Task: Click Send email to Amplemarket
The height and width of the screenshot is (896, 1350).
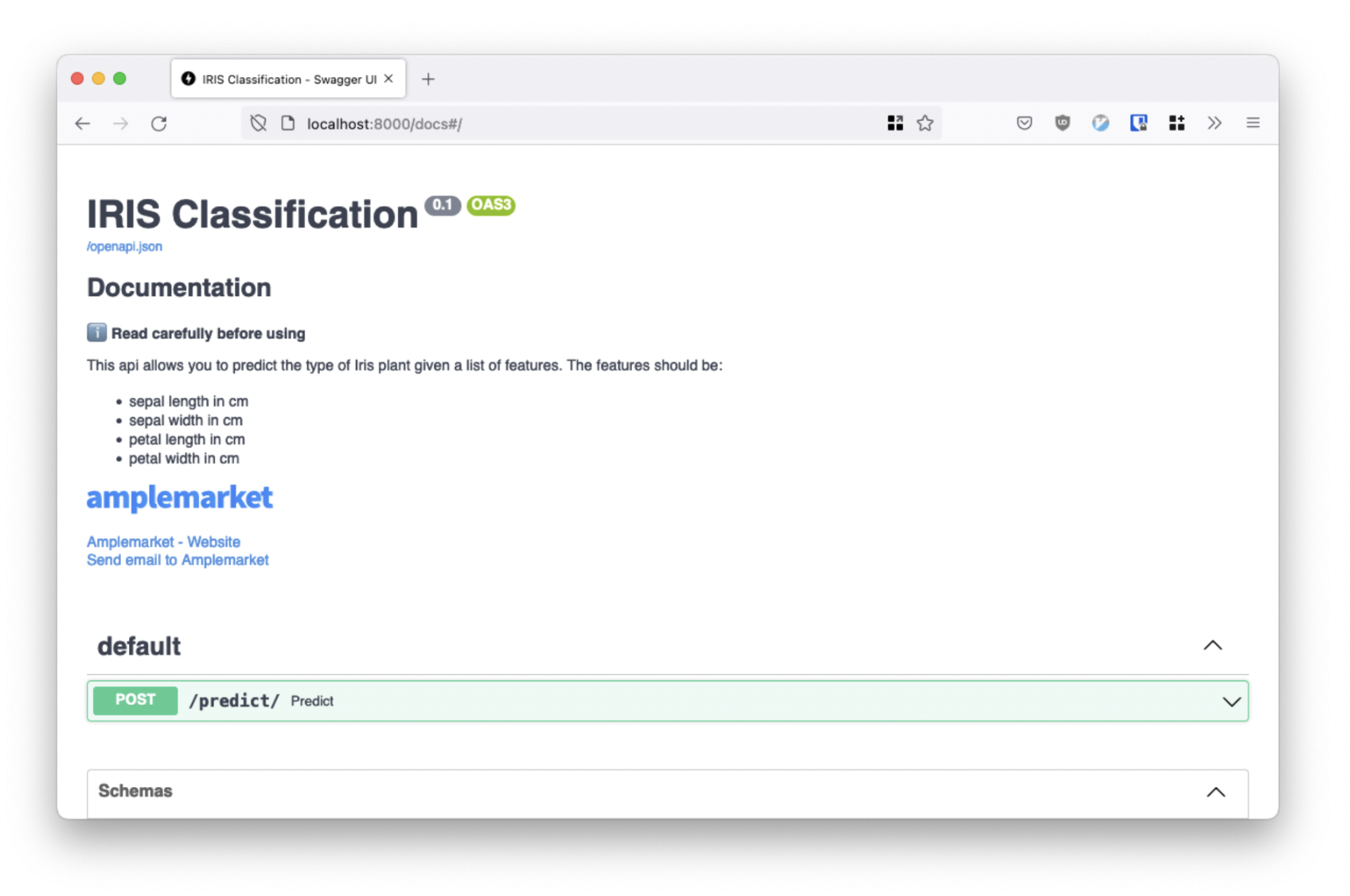Action: [178, 560]
